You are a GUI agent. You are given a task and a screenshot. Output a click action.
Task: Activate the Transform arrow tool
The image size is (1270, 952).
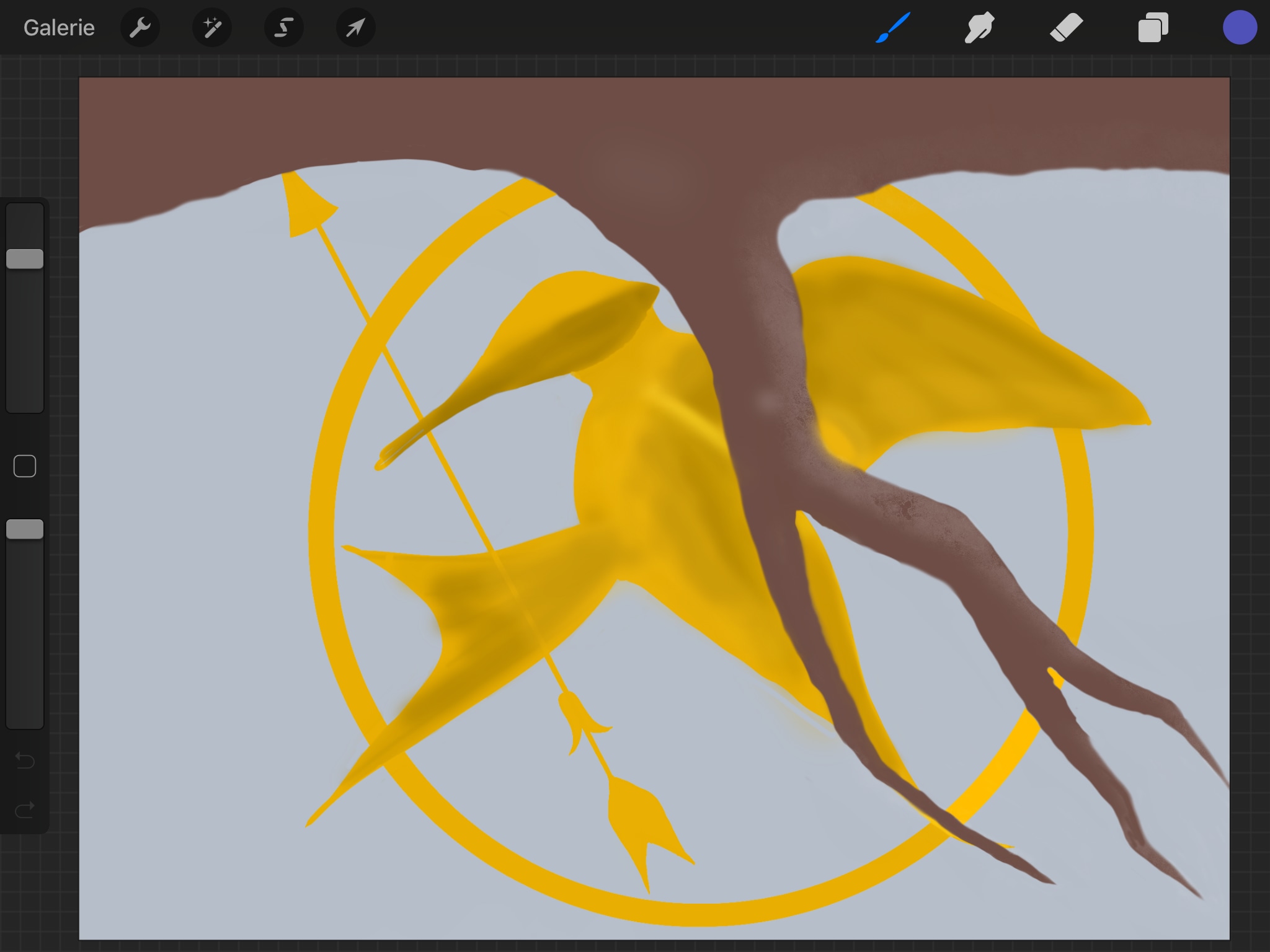(356, 28)
